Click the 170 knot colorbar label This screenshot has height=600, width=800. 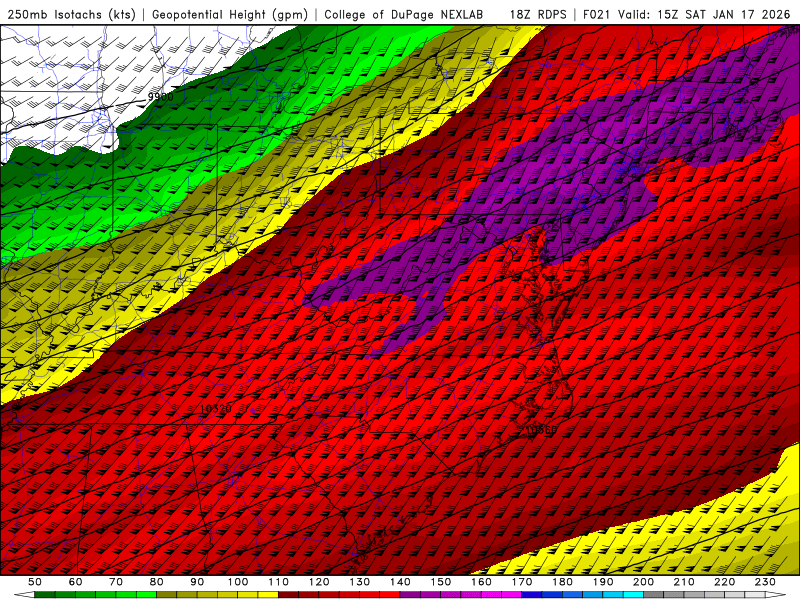pyautogui.click(x=522, y=582)
